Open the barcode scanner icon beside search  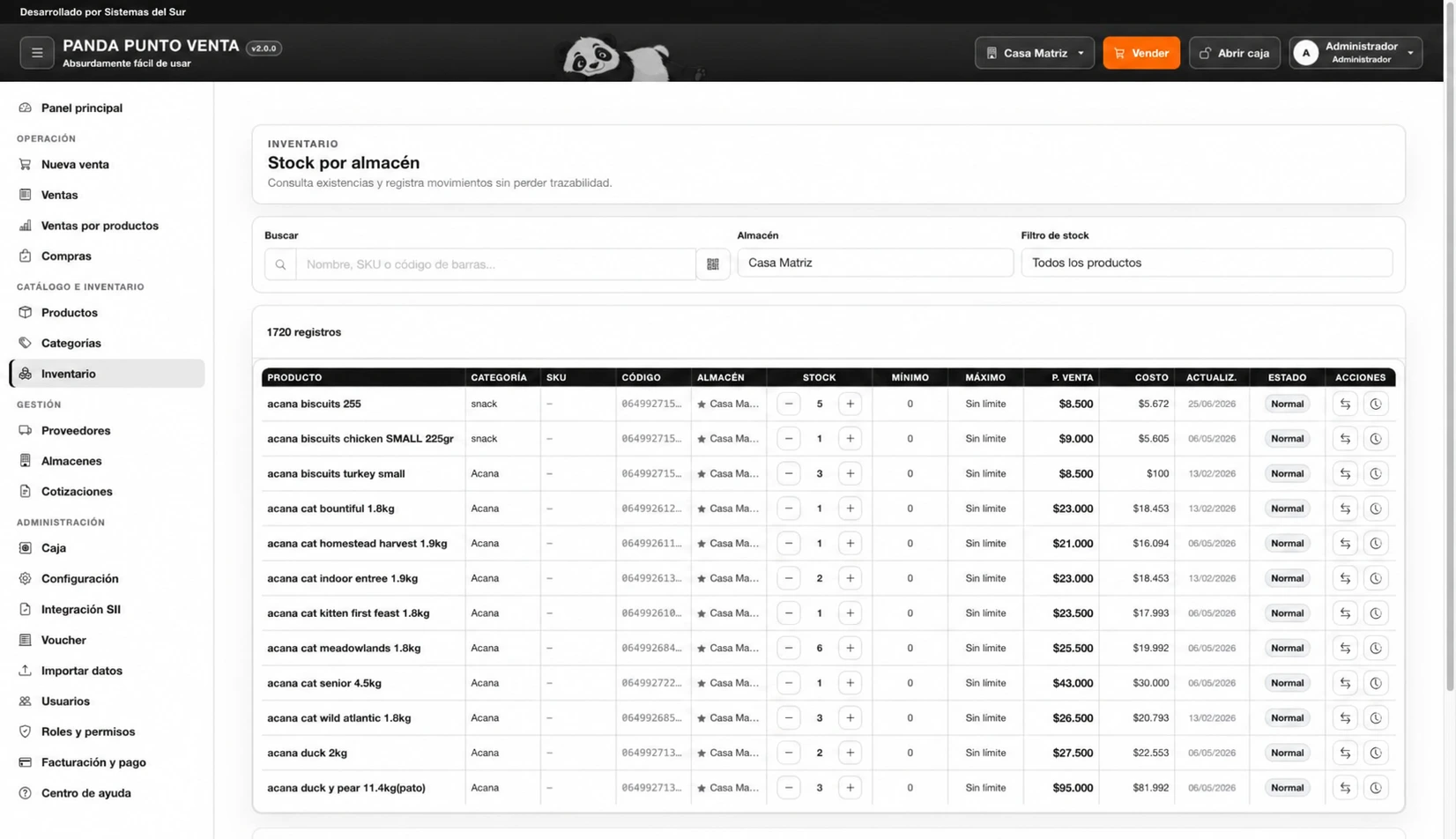click(713, 264)
